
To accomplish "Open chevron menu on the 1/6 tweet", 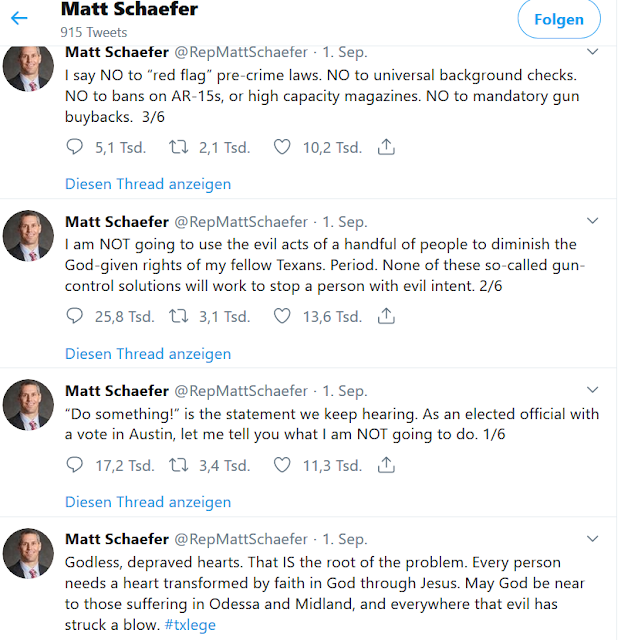I will 592,391.
